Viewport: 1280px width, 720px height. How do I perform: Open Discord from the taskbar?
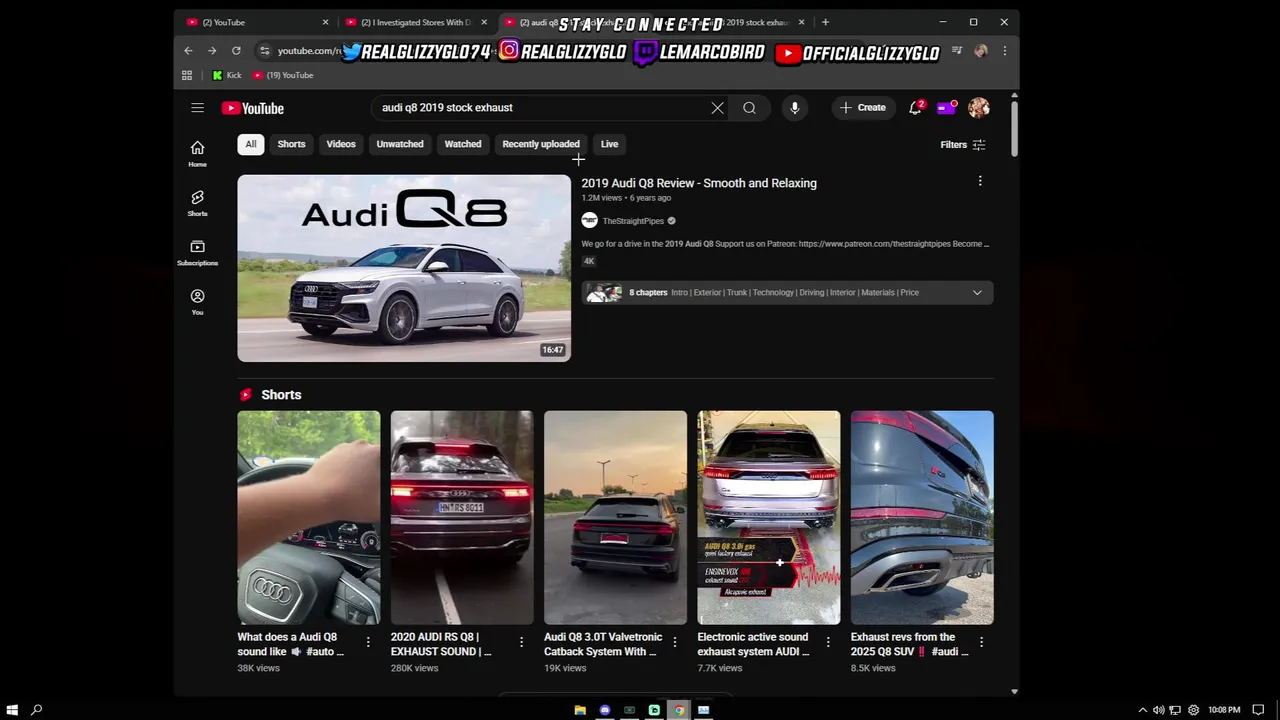tap(605, 710)
